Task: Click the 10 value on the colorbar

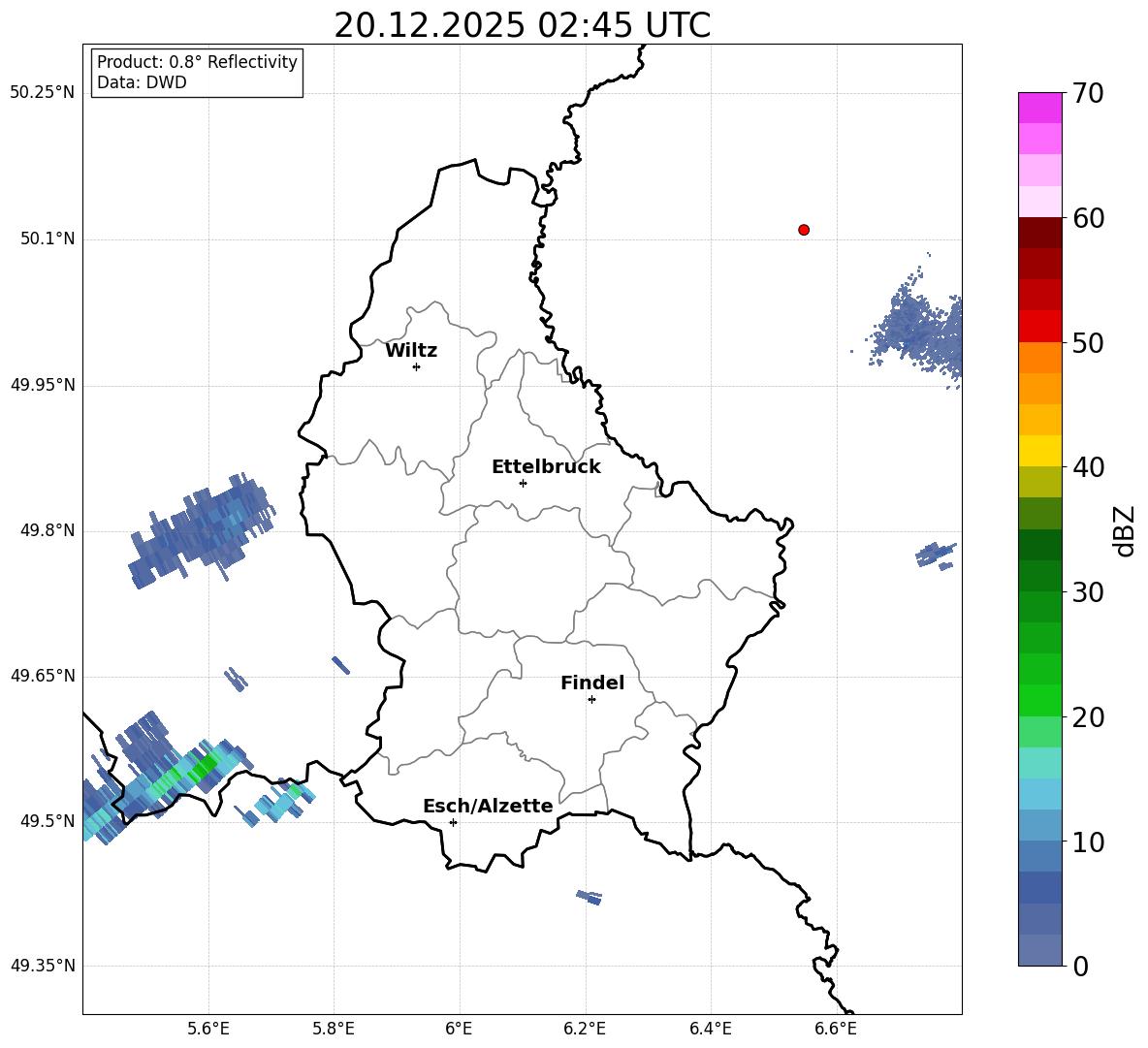Action: 1088,842
